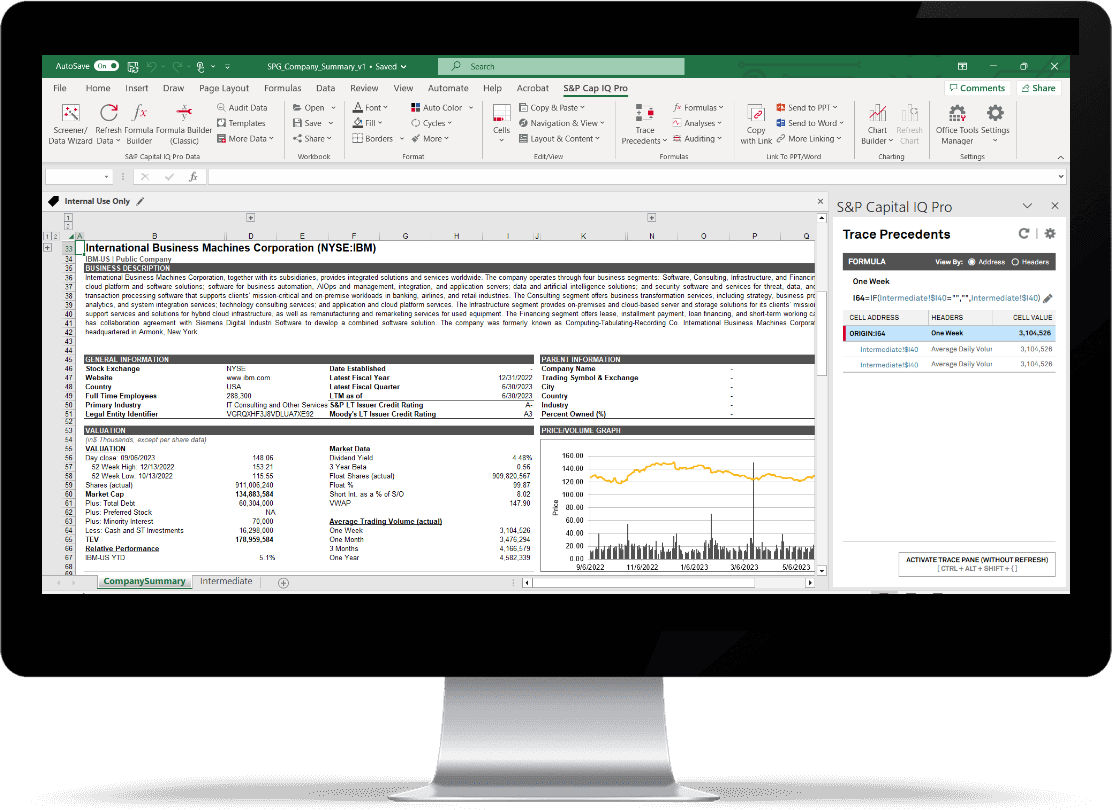The image size is (1112, 810).
Task: Open Trace Precedents pane settings gear
Action: (1050, 233)
